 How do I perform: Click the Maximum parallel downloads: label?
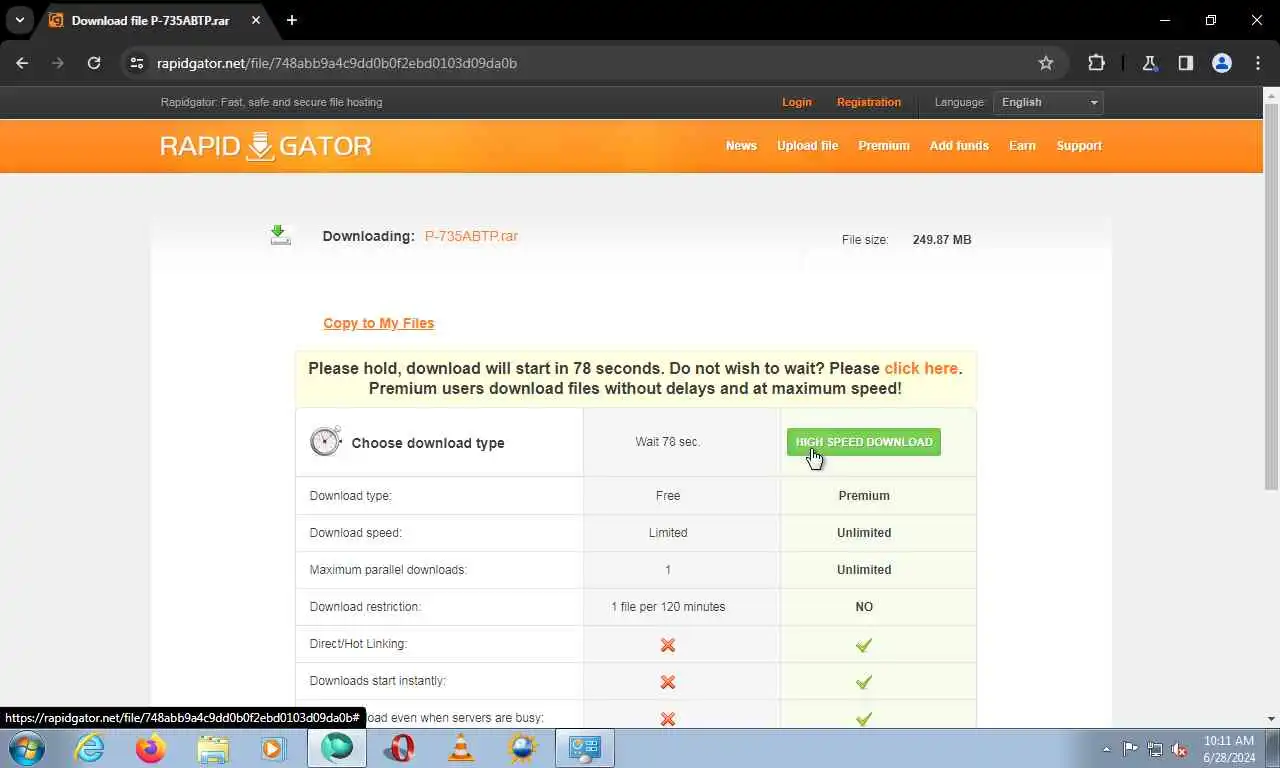(x=388, y=570)
